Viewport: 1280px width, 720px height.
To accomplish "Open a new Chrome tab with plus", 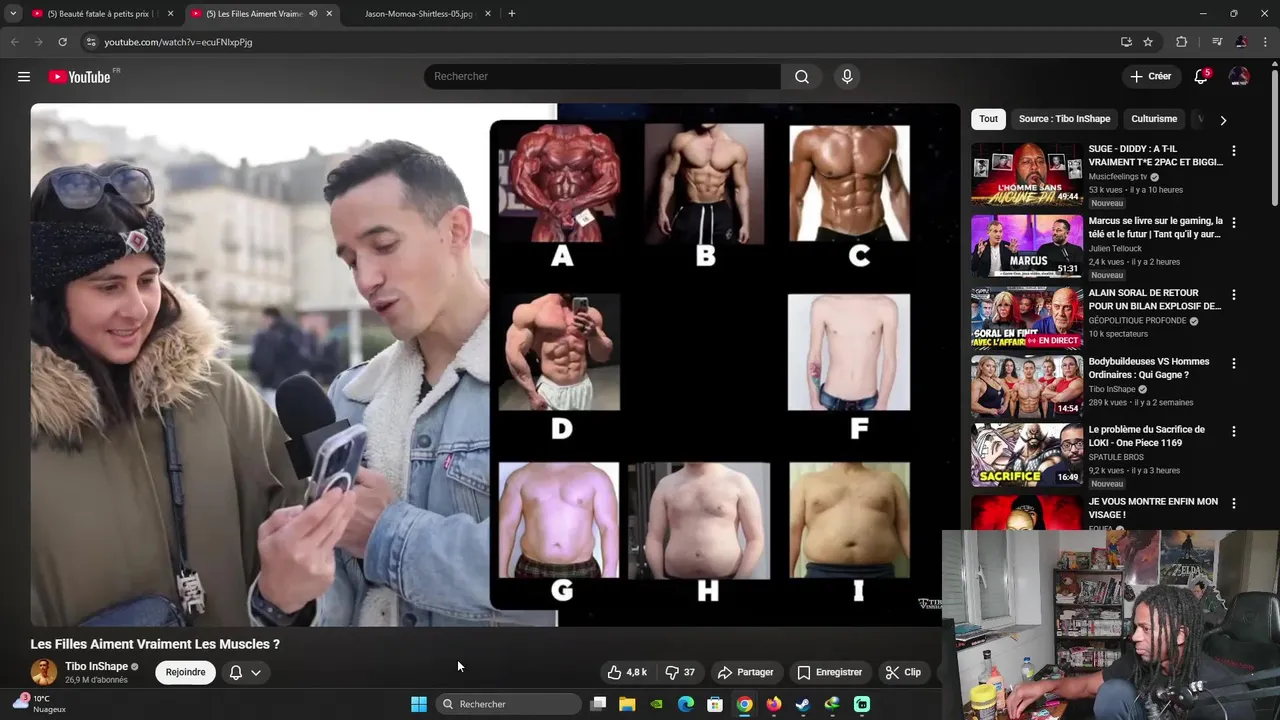I will click(512, 14).
